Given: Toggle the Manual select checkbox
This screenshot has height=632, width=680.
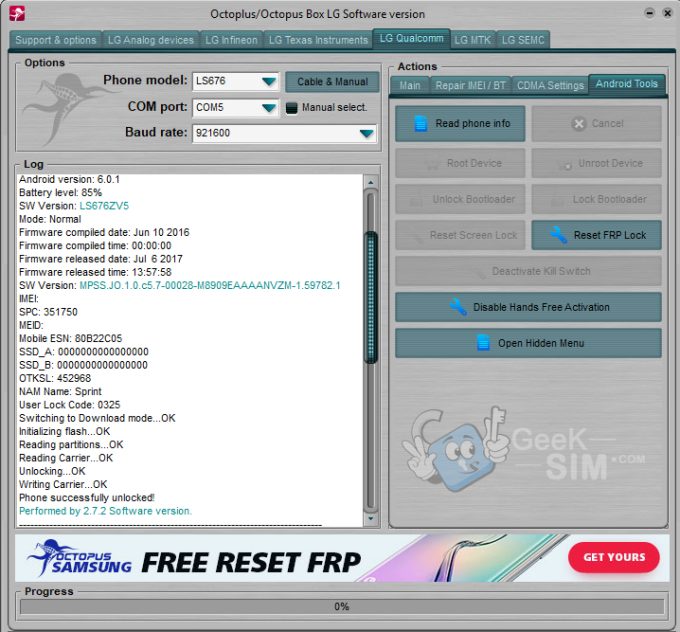Looking at the screenshot, I should click(292, 108).
